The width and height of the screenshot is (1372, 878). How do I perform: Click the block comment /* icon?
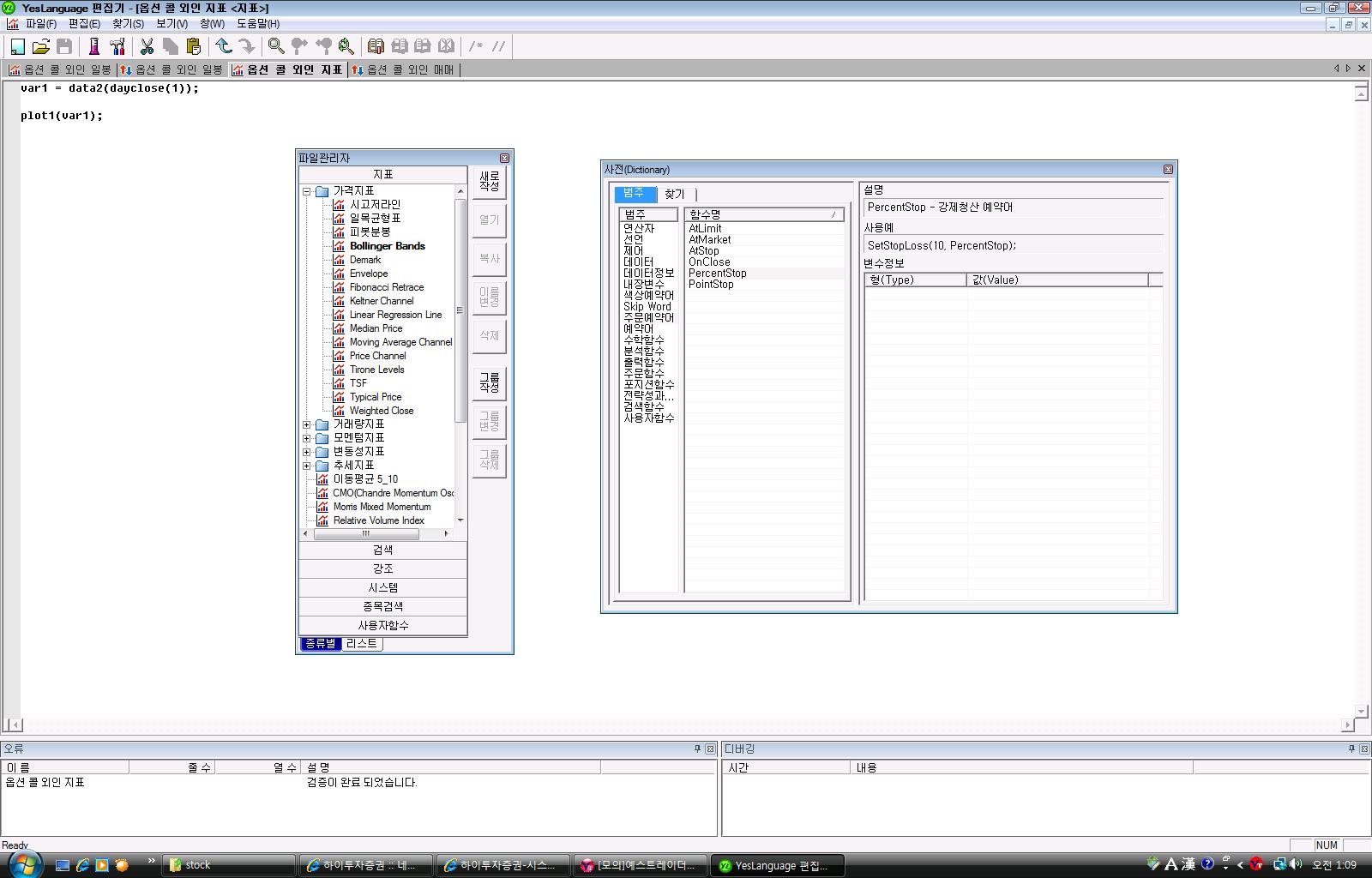click(x=476, y=46)
